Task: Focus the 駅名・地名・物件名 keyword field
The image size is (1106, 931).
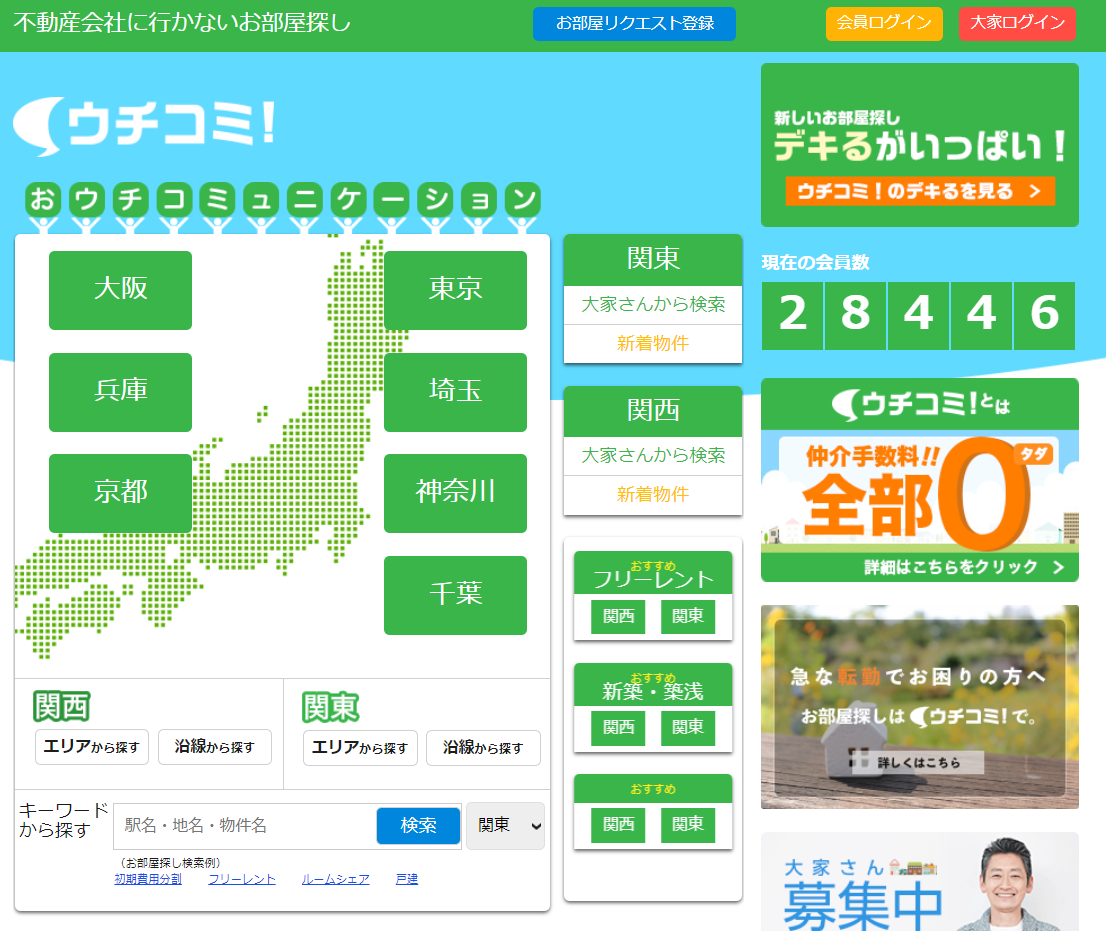Action: 245,826
